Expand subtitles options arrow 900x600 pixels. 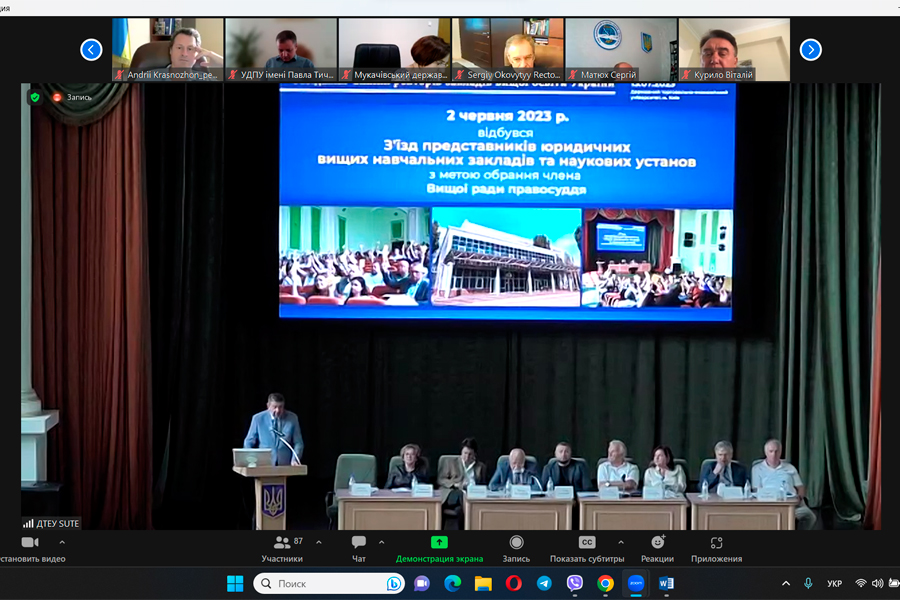[621, 542]
